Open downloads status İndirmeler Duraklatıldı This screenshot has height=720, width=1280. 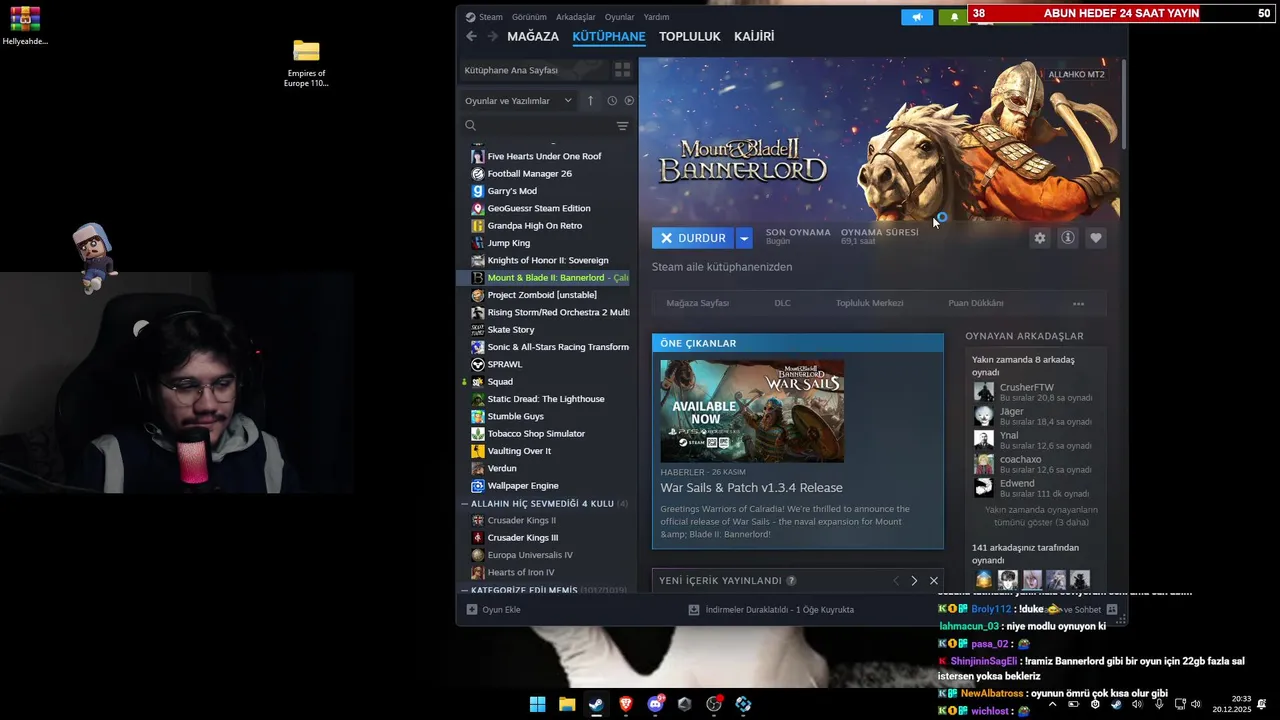tap(771, 609)
